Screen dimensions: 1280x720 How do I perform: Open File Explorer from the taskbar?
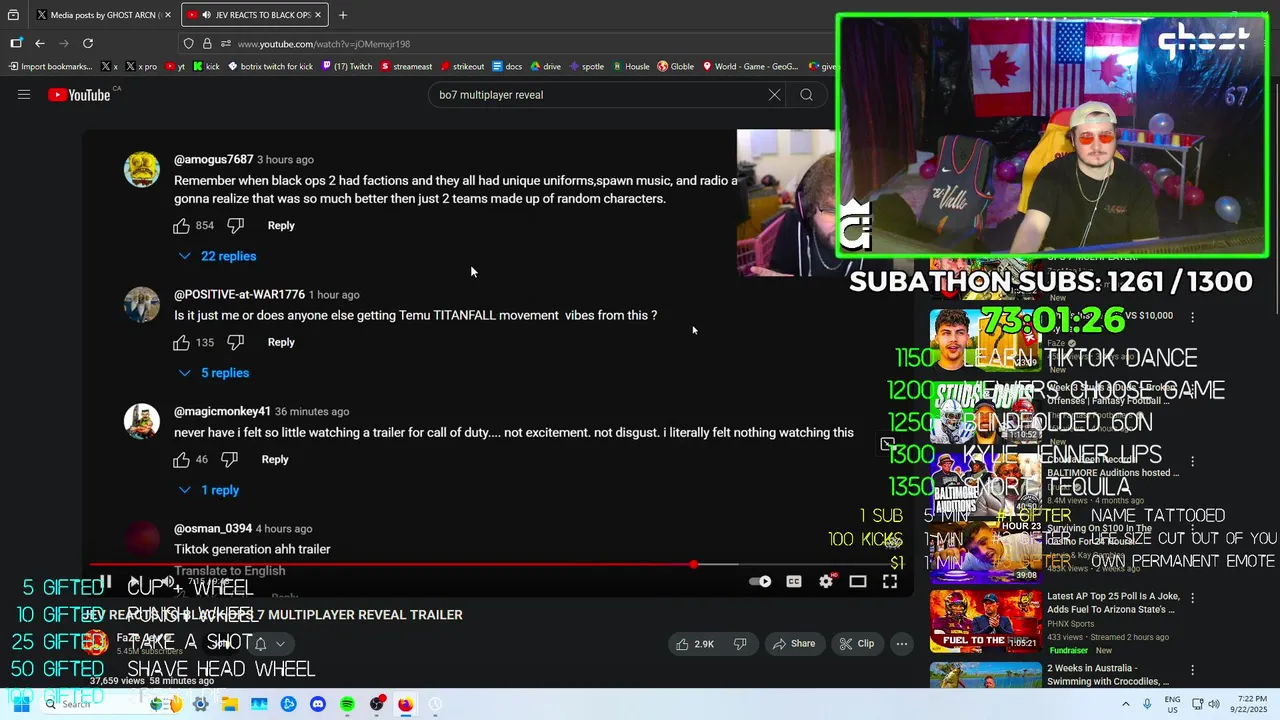230,704
